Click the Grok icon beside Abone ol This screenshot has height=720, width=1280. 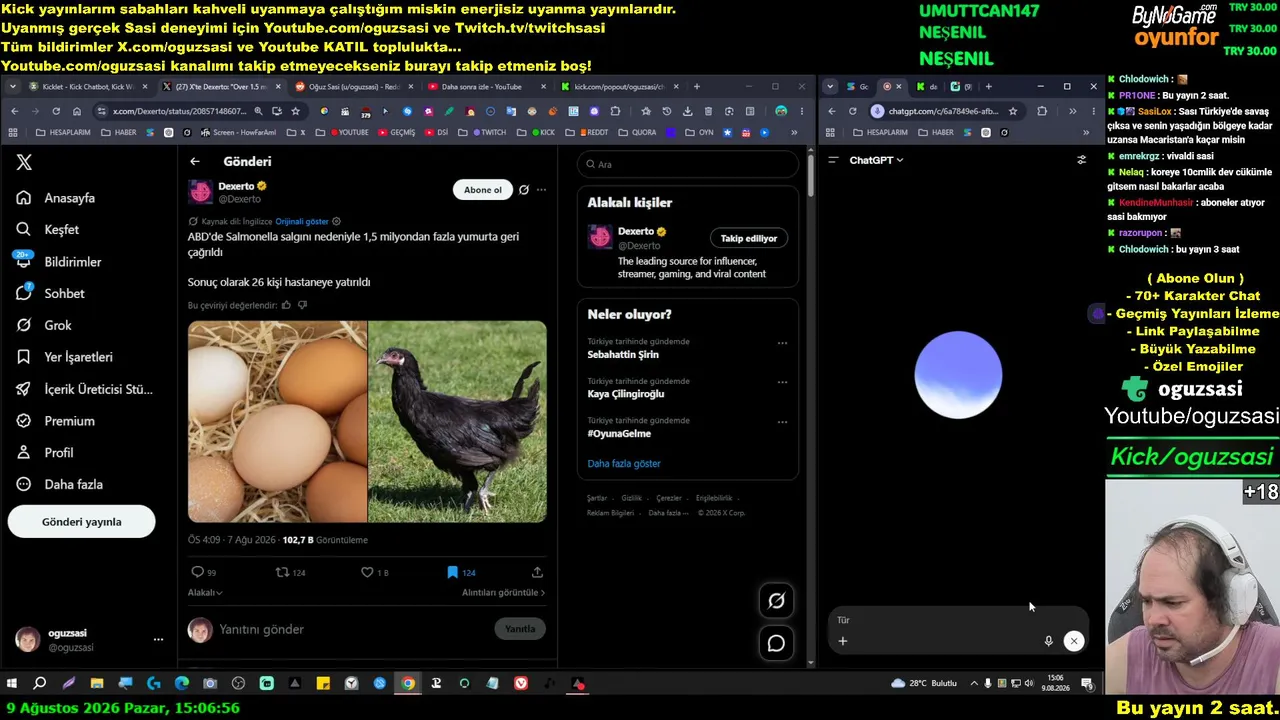[523, 190]
